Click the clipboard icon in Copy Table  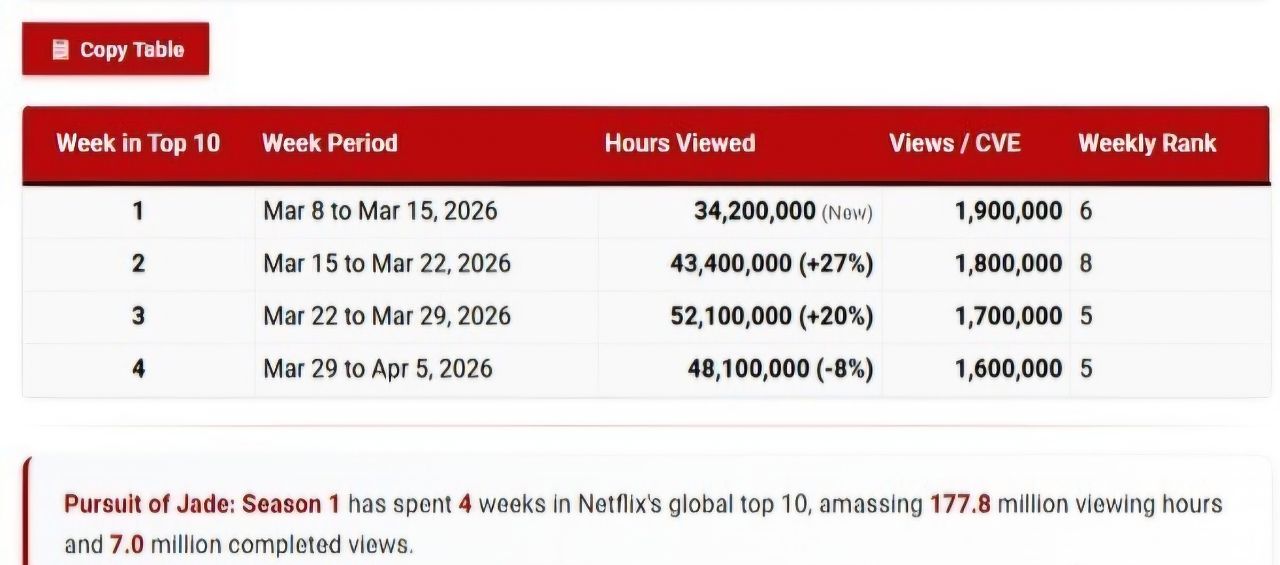[x=60, y=49]
